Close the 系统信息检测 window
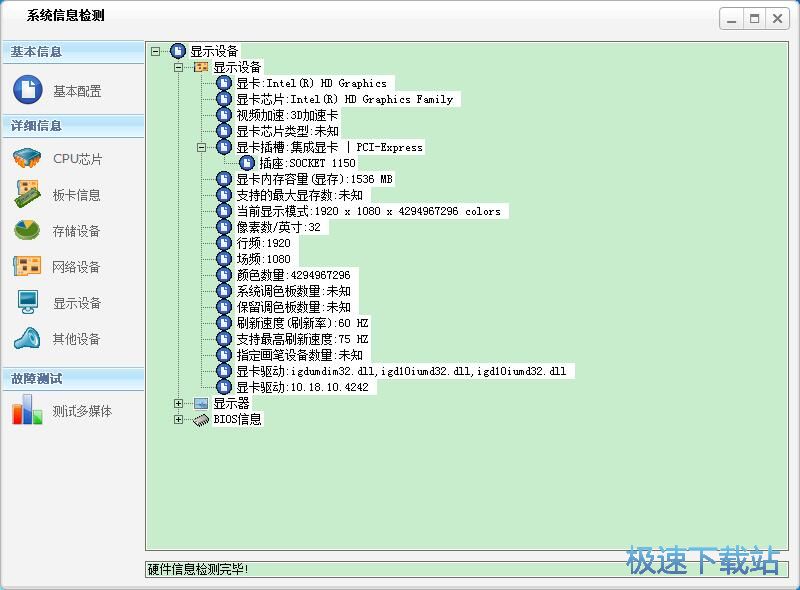The height and width of the screenshot is (590, 800). click(777, 19)
